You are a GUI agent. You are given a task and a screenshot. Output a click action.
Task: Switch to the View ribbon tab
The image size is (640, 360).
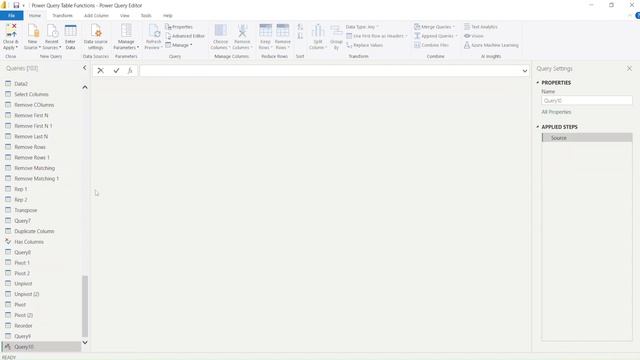pyautogui.click(x=125, y=16)
